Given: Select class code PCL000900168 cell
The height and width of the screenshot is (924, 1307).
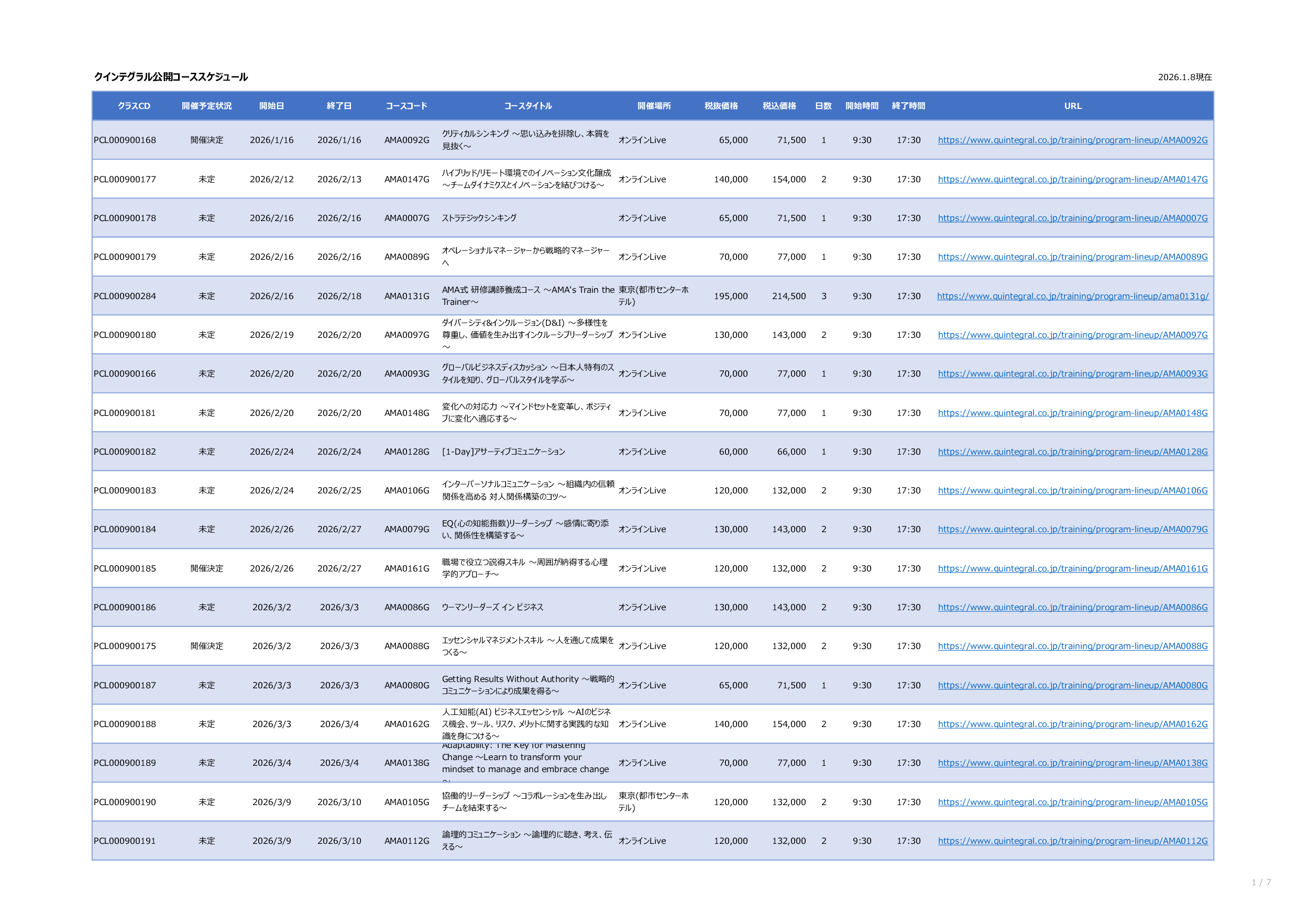Looking at the screenshot, I should coord(125,140).
